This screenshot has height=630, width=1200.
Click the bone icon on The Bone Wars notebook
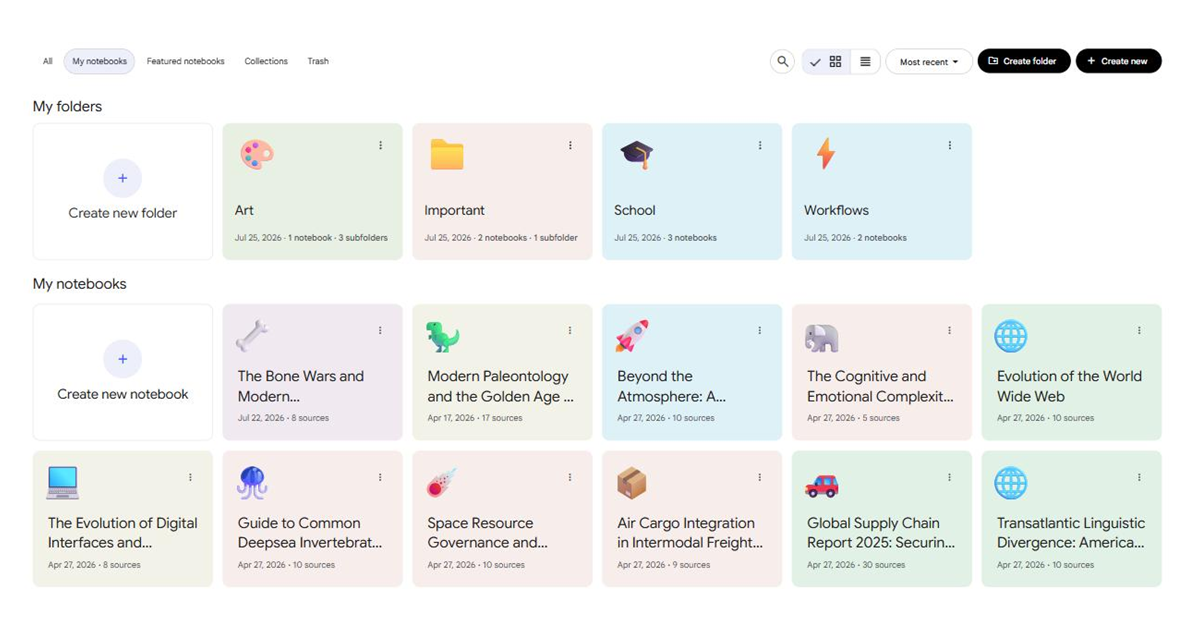point(252,336)
